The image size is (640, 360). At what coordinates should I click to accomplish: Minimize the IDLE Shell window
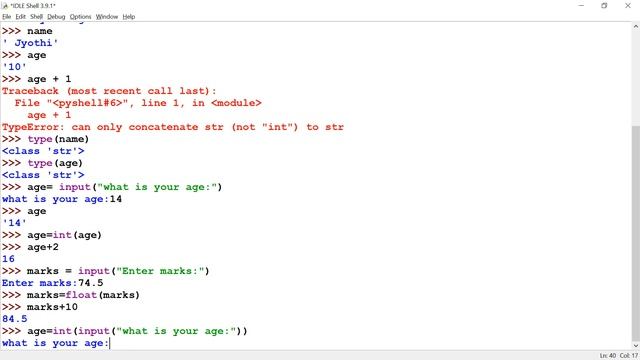pyautogui.click(x=581, y=6)
